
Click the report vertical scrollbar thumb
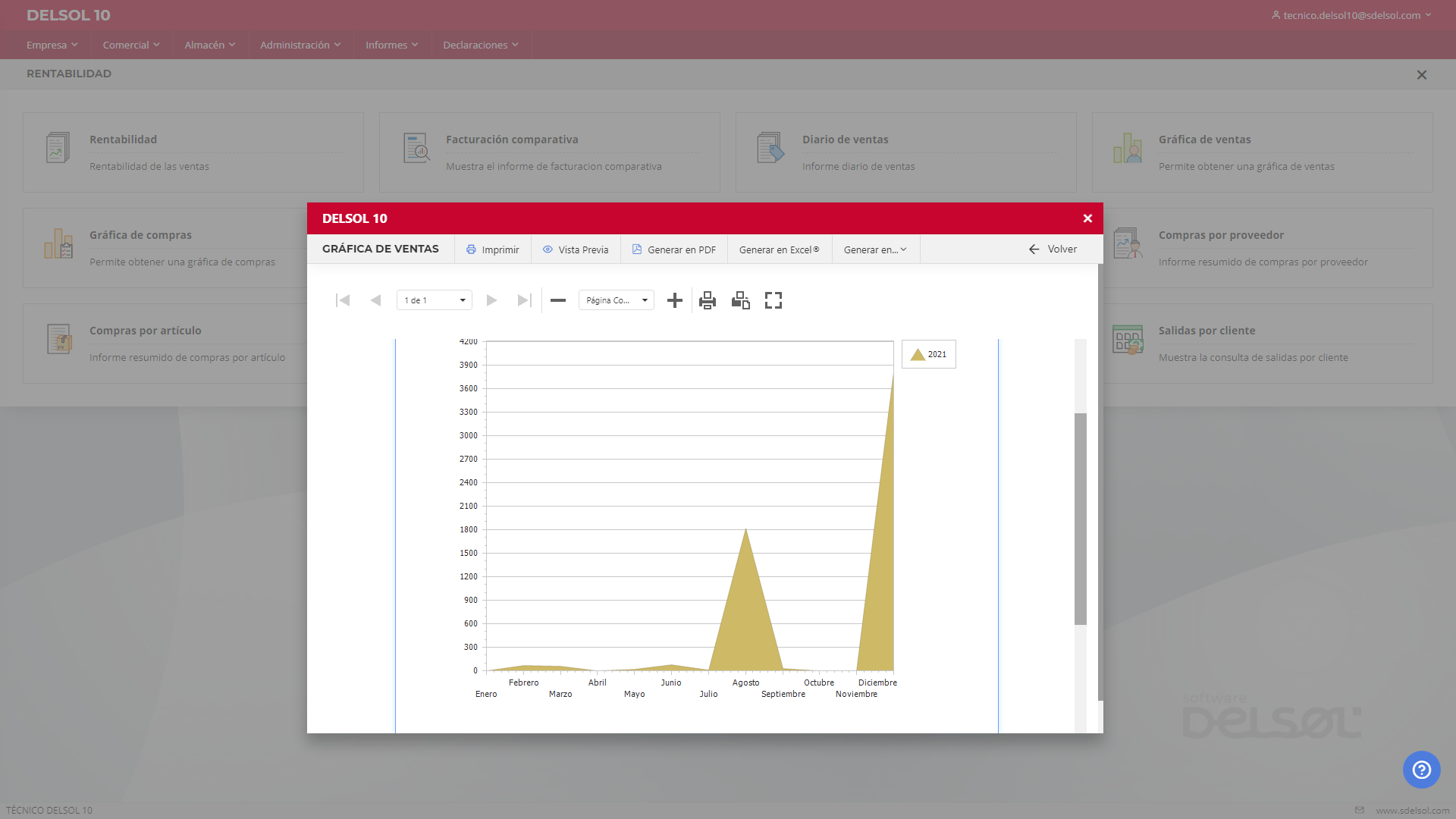[x=1081, y=519]
